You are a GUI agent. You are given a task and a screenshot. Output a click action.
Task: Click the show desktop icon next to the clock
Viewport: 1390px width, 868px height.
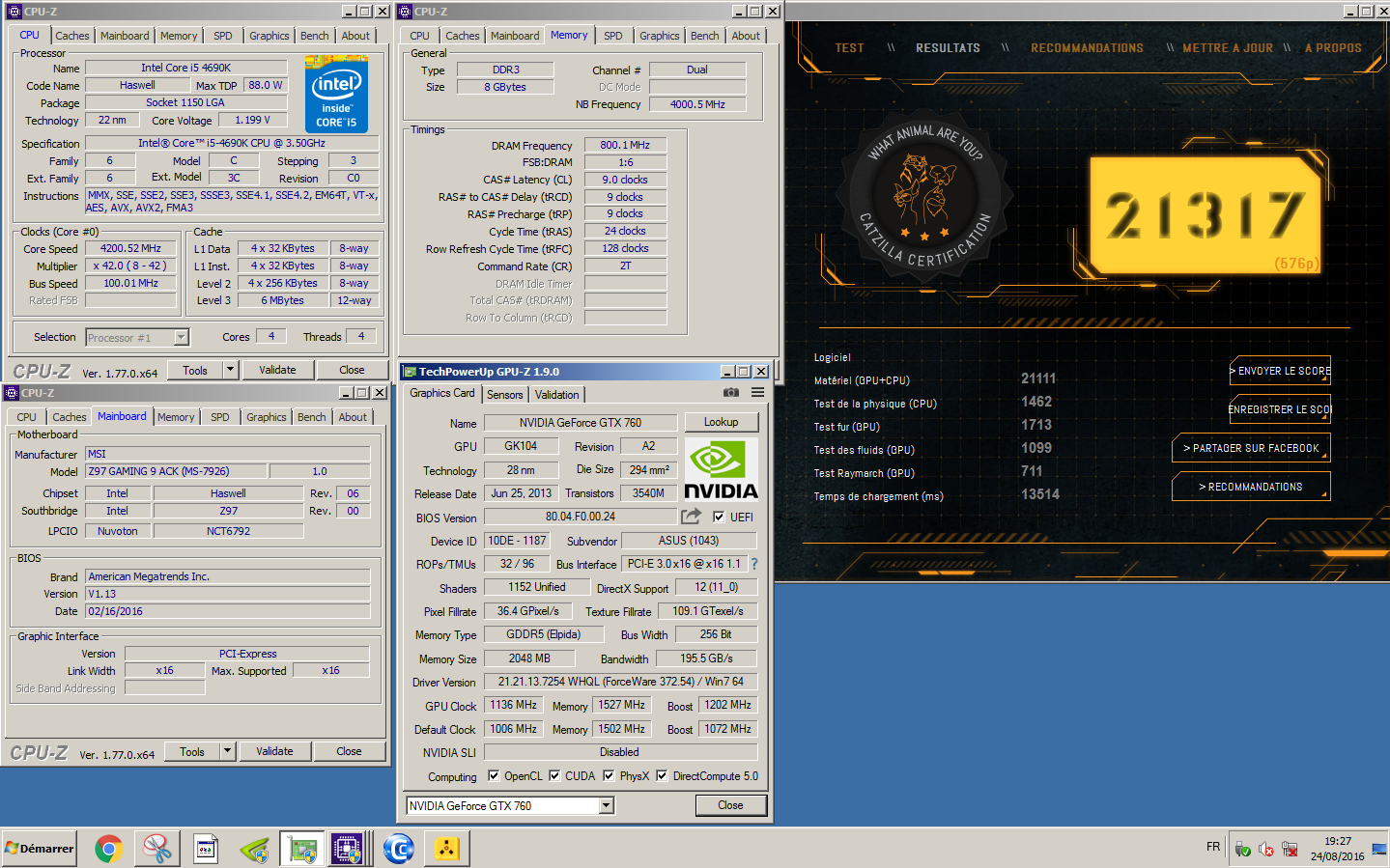tap(1379, 849)
